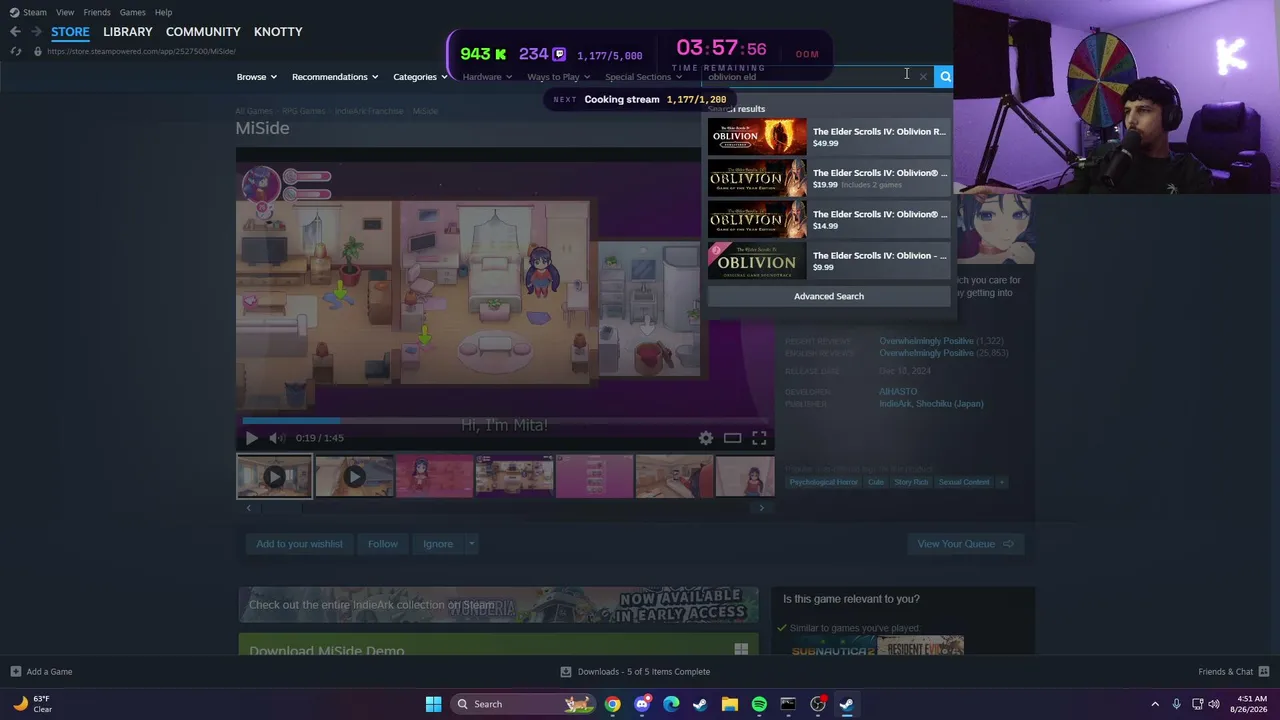This screenshot has width=1280, height=720.
Task: Open Advanced Search
Action: tap(829, 296)
